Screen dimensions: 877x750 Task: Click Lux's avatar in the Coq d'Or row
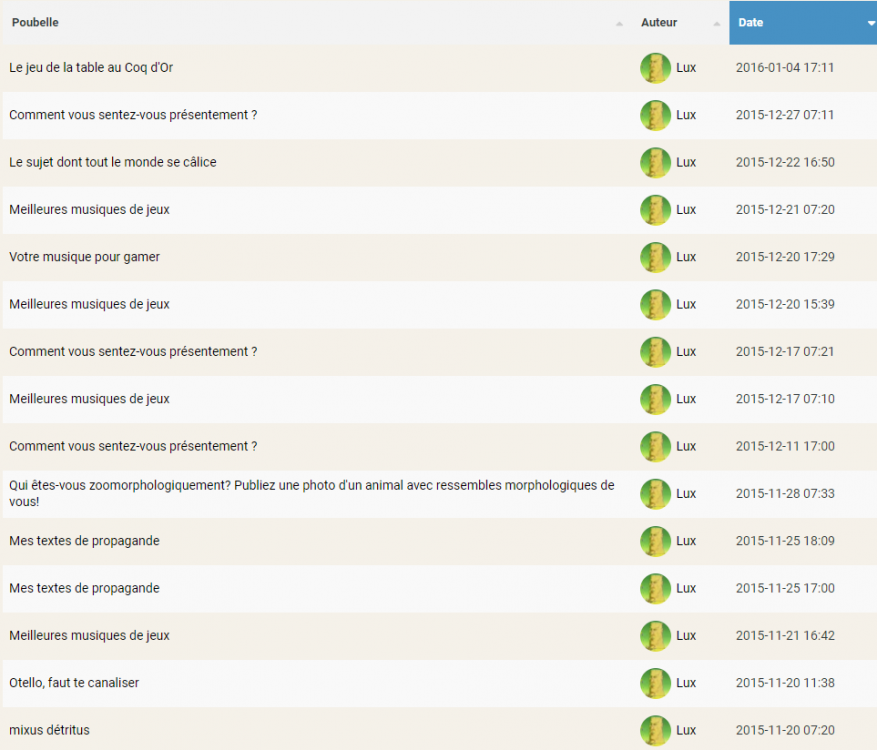655,68
